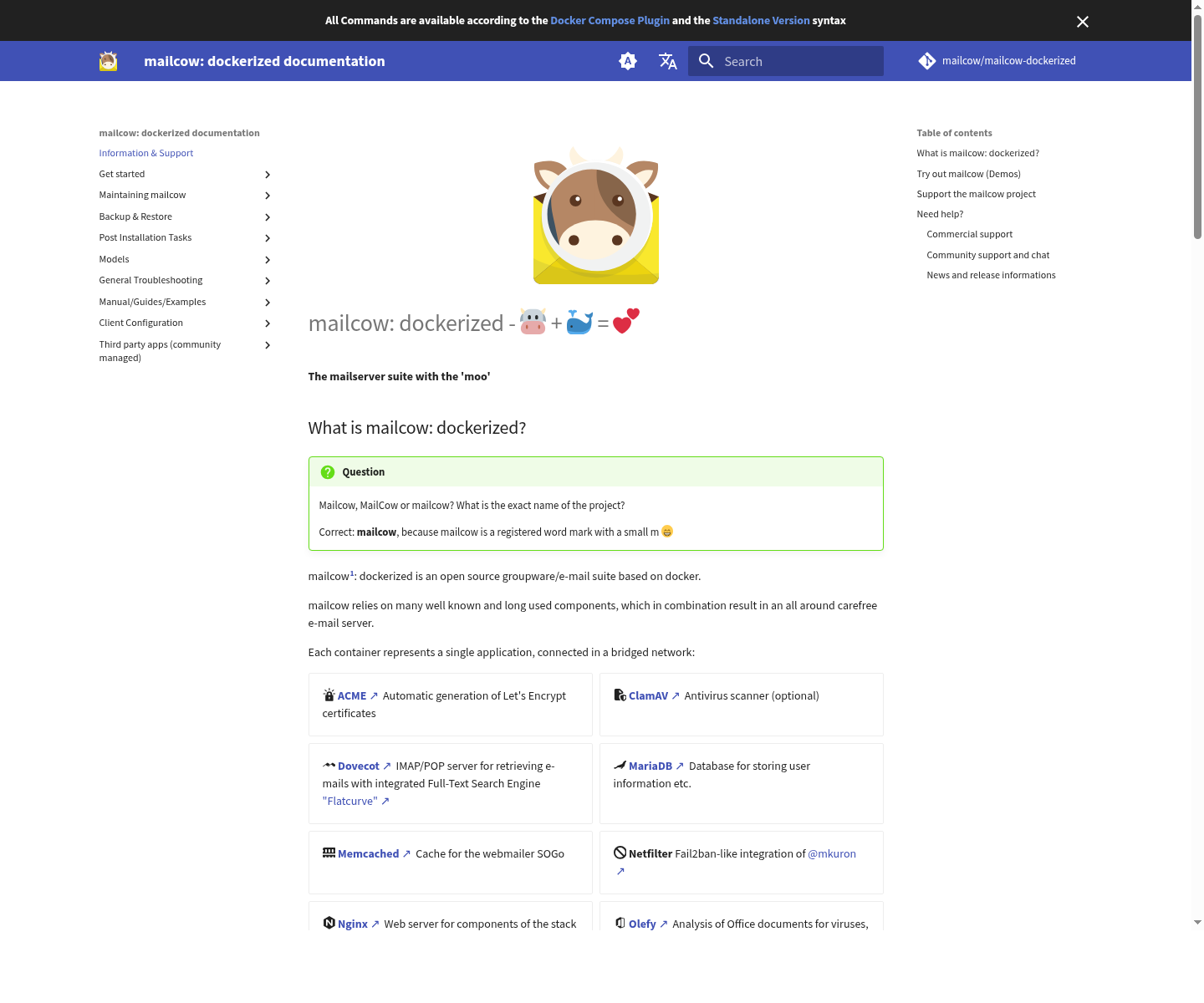Select Information & Support in sidebar
The height and width of the screenshot is (1003, 1204).
point(146,153)
